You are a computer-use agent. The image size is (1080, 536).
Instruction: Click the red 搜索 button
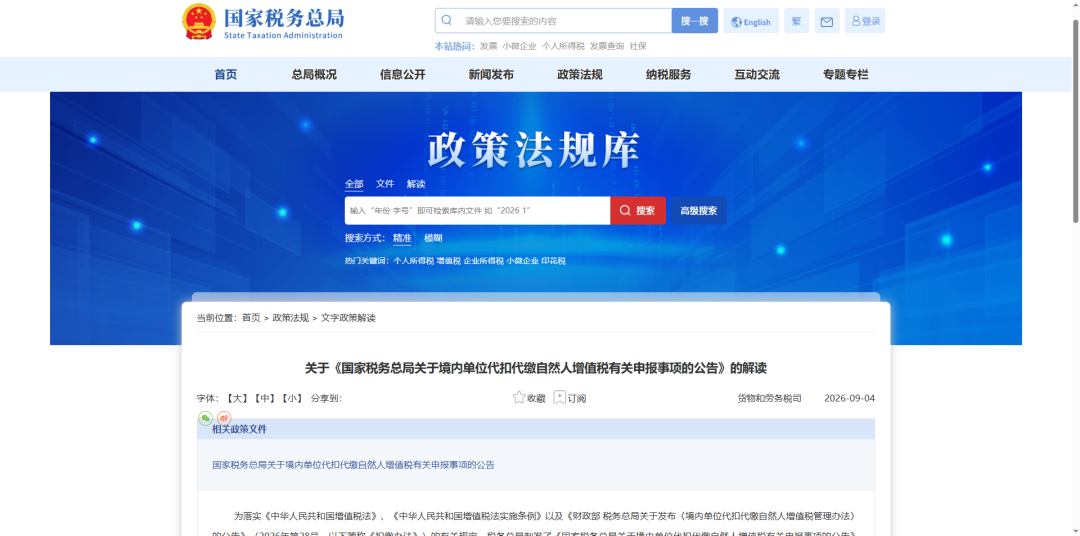point(638,211)
